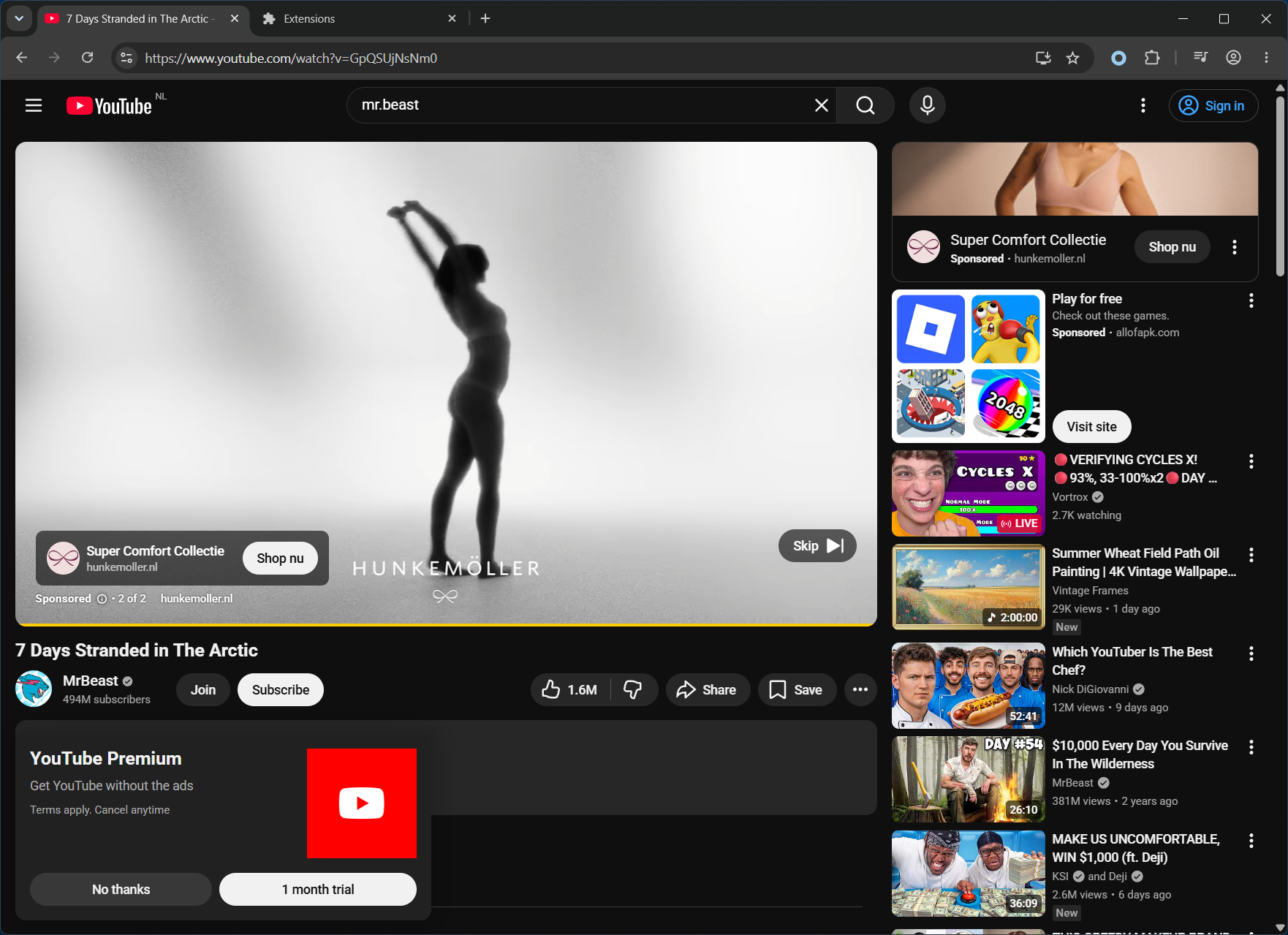Image resolution: width=1288 pixels, height=935 pixels.
Task: Go back with browser back arrow
Action: click(22, 58)
